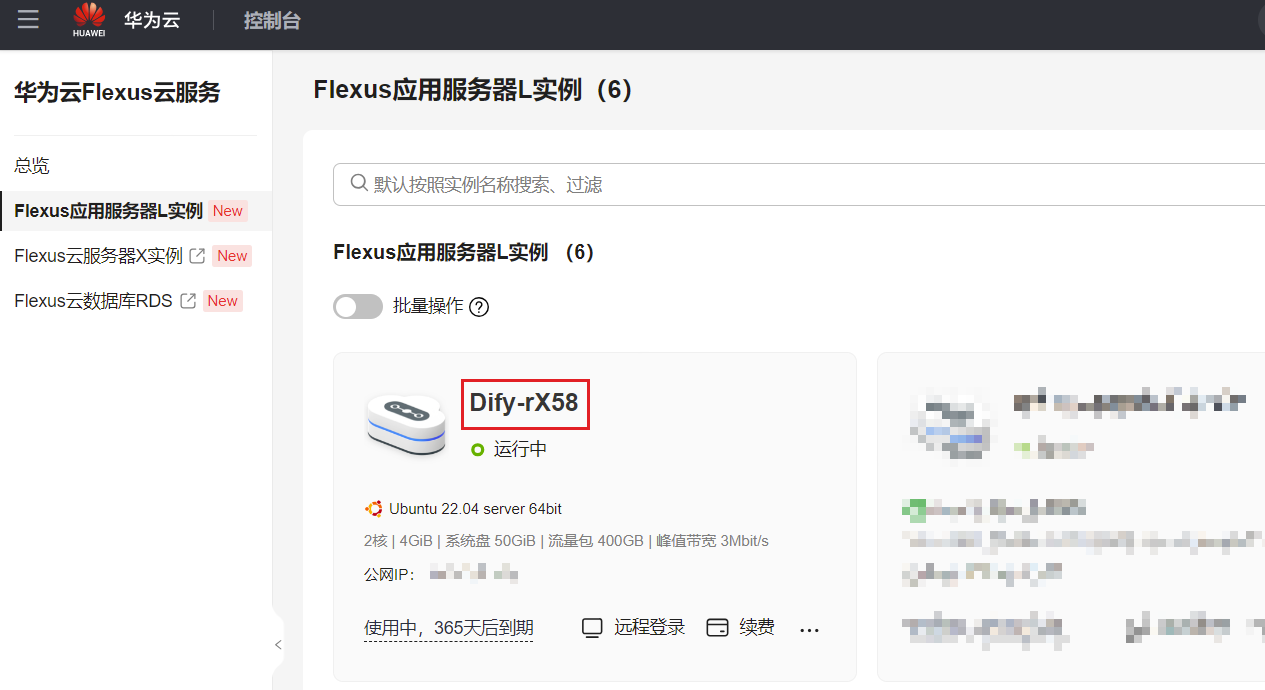Click external link icon beside Flexus云数据库RDS
Screen dimensions: 1265x690
(187, 301)
